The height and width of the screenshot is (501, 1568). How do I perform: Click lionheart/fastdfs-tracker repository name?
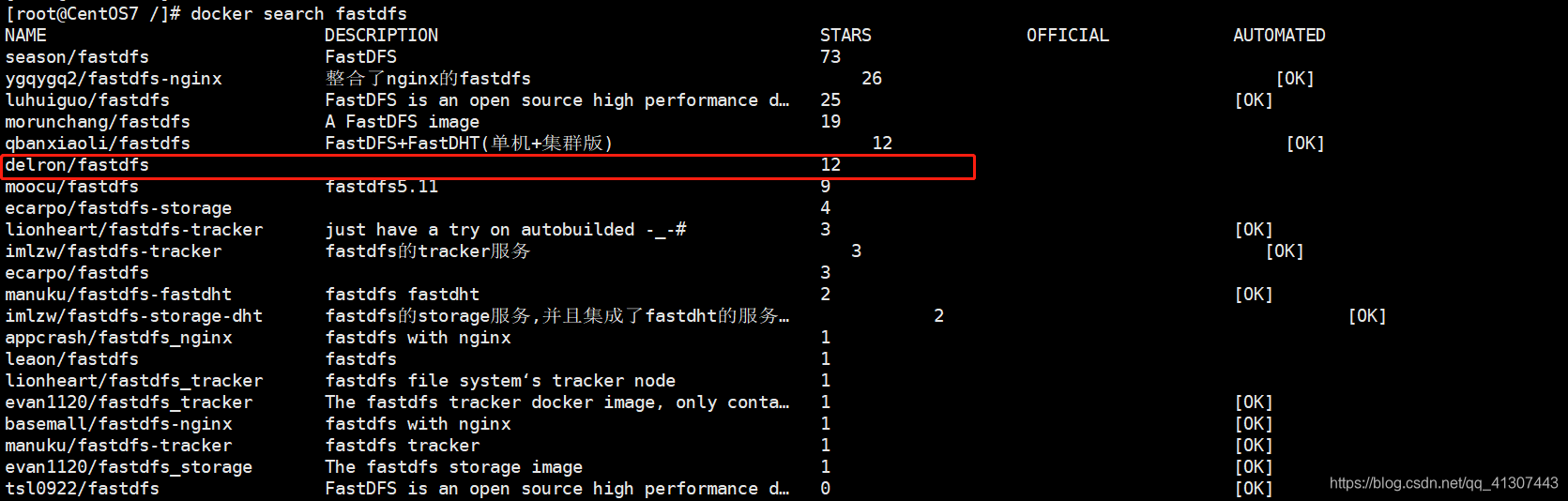[x=134, y=230]
